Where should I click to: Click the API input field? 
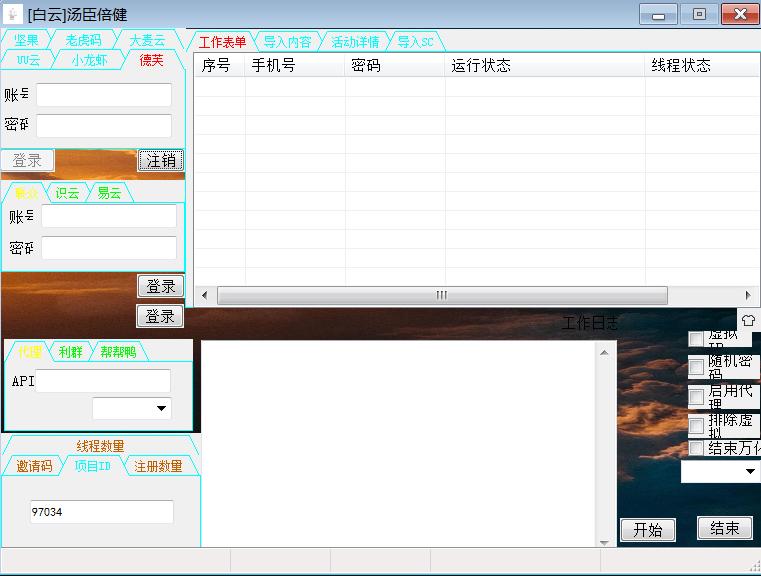click(103, 381)
